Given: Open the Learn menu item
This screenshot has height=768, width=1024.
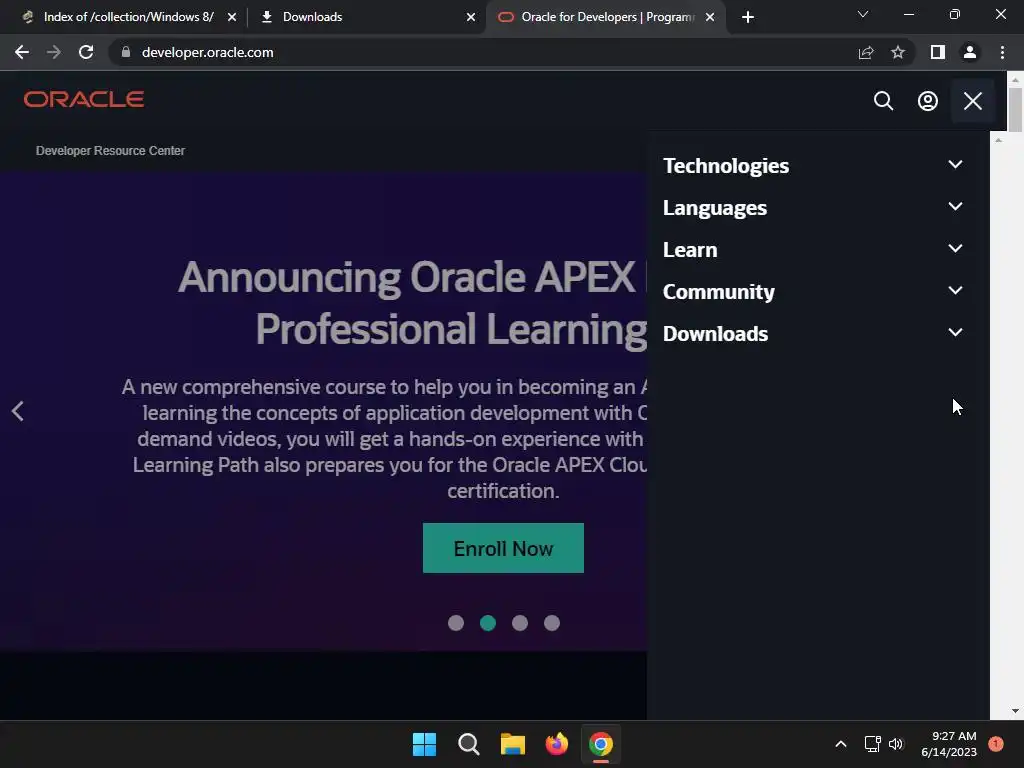Looking at the screenshot, I should click(x=690, y=249).
